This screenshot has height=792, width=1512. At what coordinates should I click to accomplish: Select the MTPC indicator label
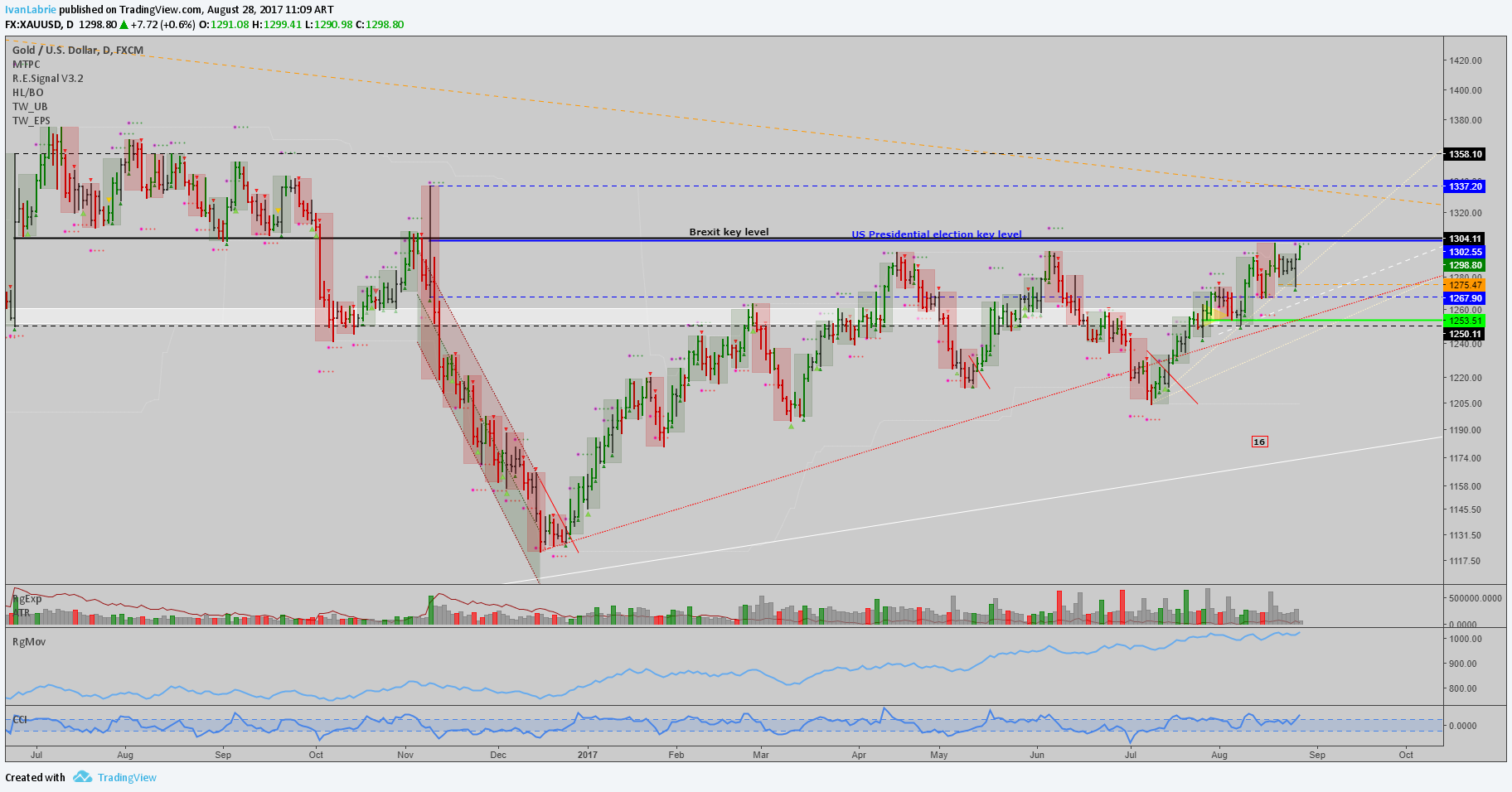[x=27, y=65]
